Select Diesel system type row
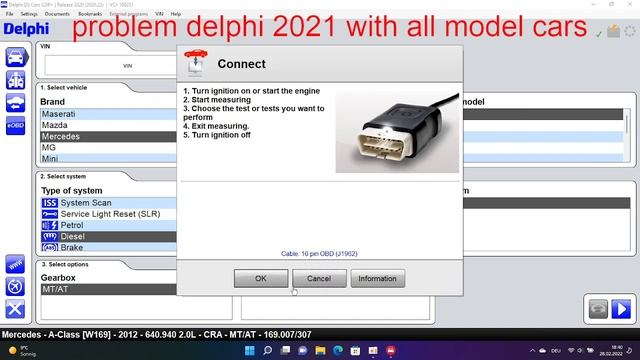This screenshot has width=640, height=360. tap(109, 236)
